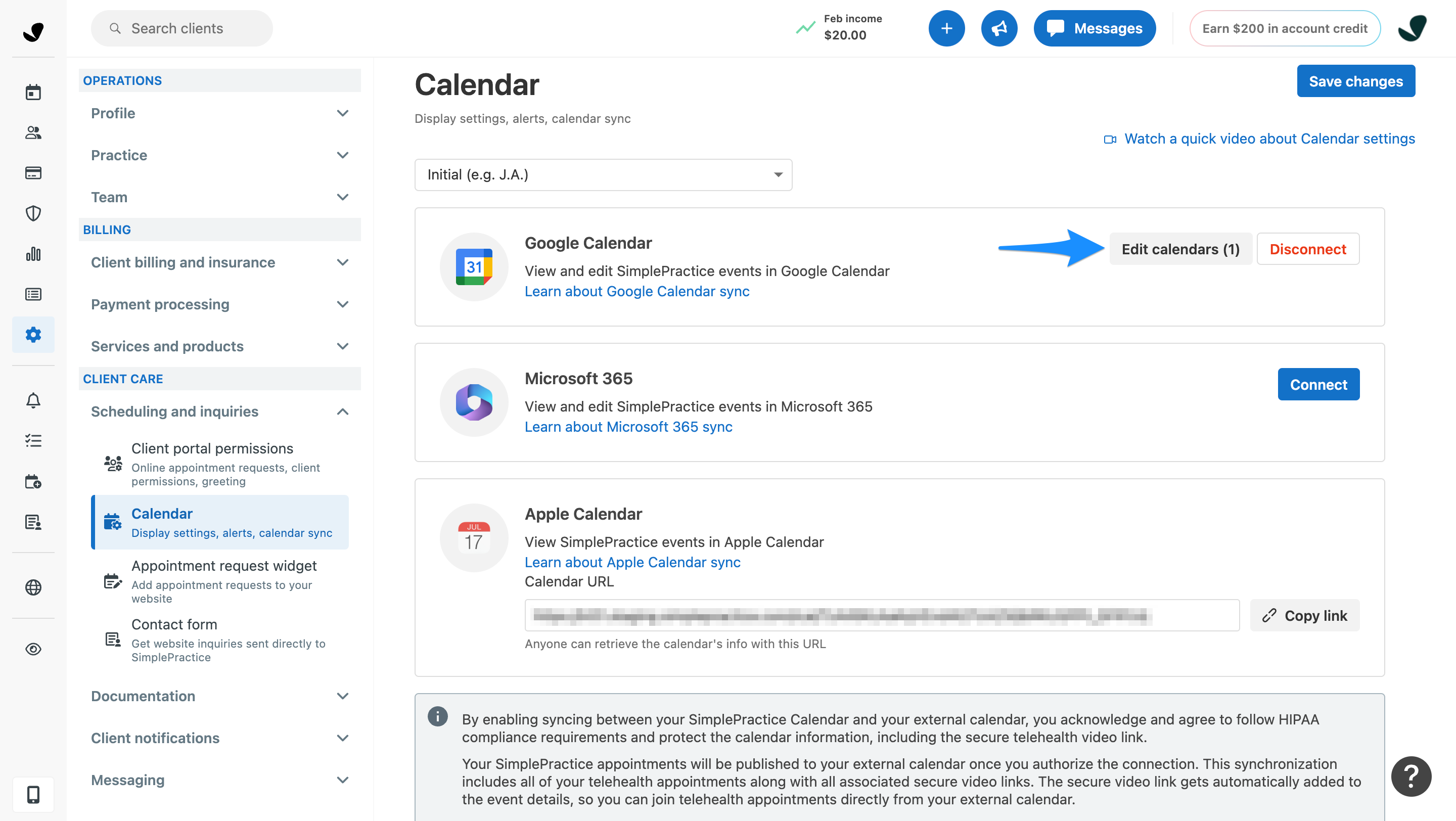Screen dimensions: 1456x821
Task: Disconnect Google Calendar
Action: point(1308,249)
